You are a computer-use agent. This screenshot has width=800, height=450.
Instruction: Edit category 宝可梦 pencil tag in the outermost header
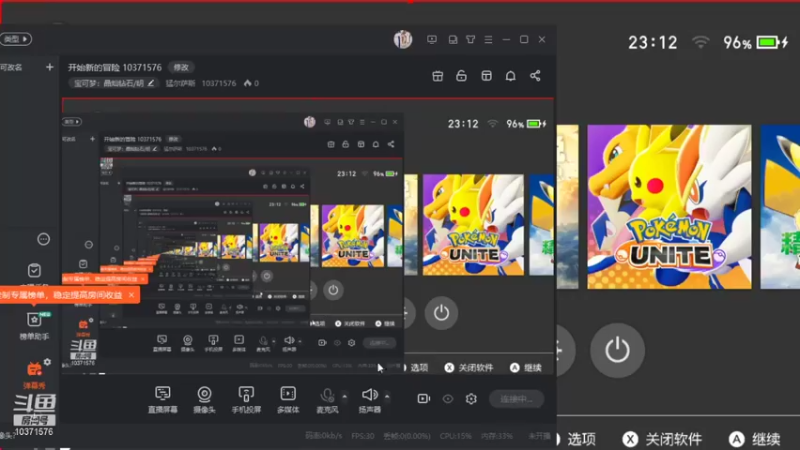tap(113, 83)
